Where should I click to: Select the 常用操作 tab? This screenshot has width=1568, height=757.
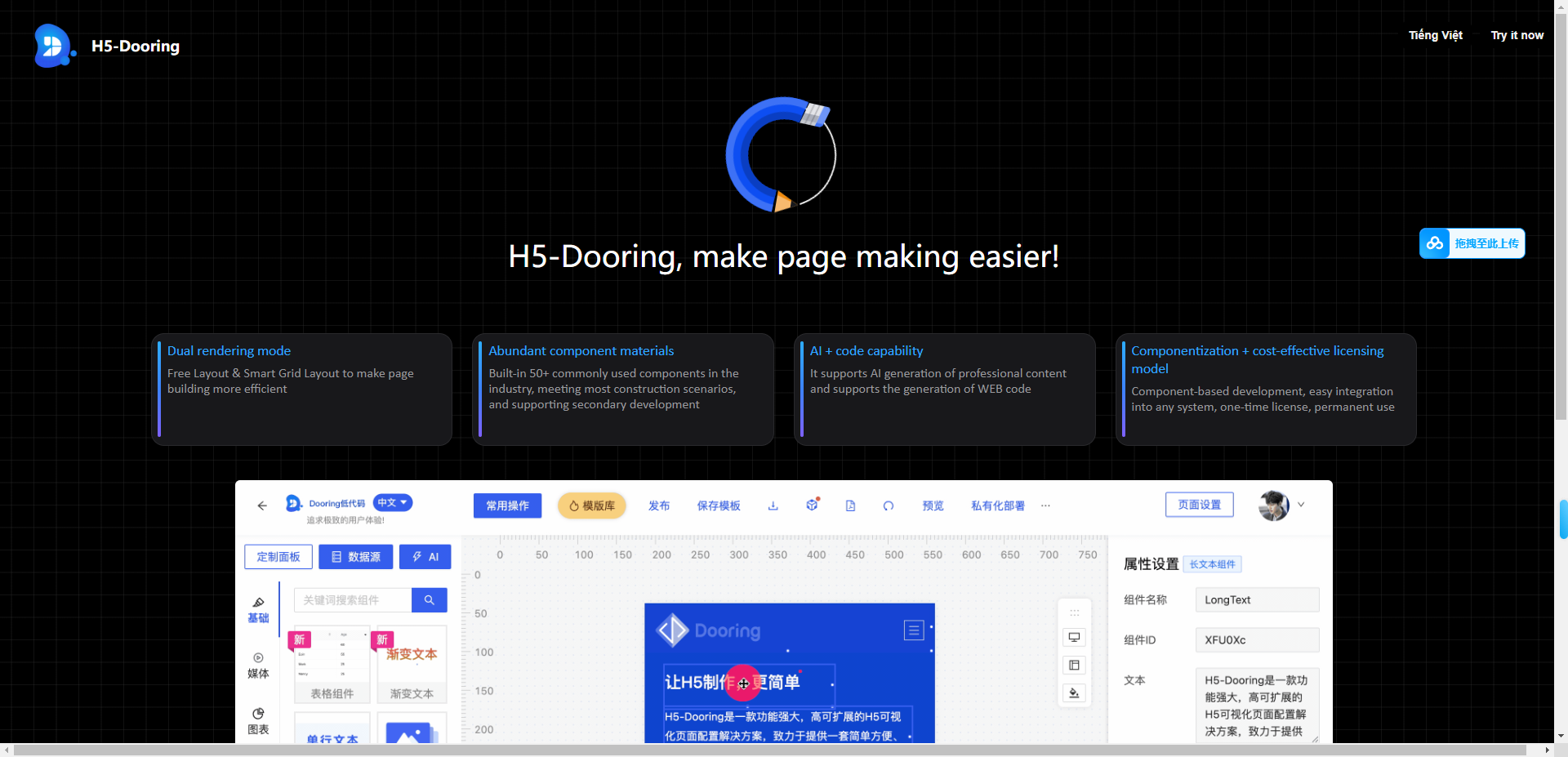coord(507,505)
